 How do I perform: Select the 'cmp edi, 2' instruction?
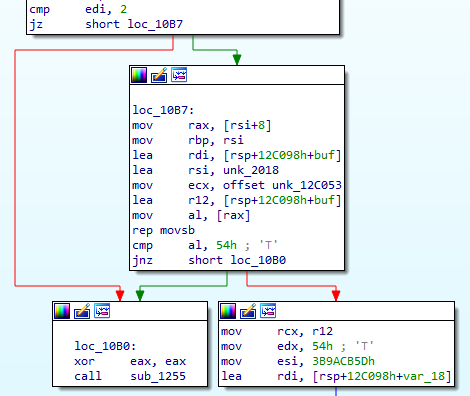click(x=78, y=9)
